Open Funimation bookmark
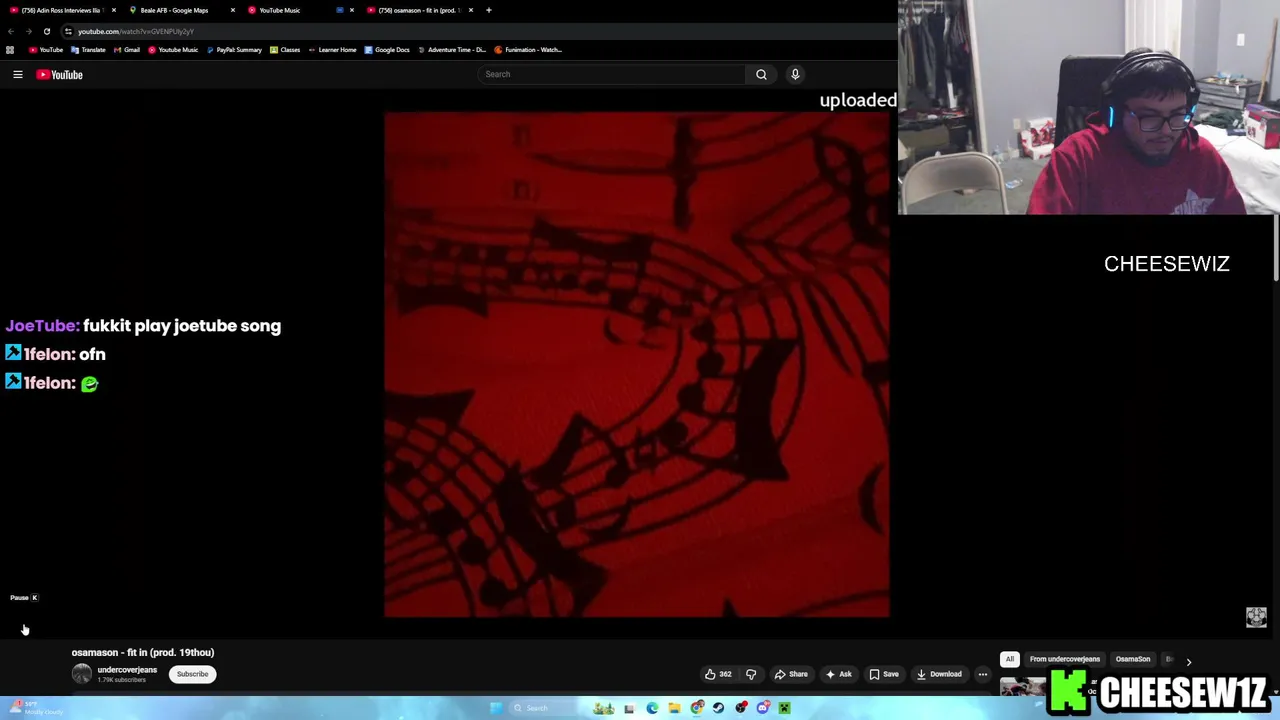The image size is (1280, 720). click(528, 50)
